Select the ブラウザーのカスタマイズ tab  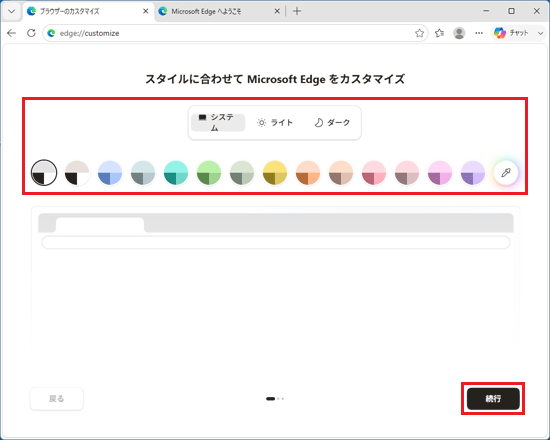pyautogui.click(x=88, y=12)
